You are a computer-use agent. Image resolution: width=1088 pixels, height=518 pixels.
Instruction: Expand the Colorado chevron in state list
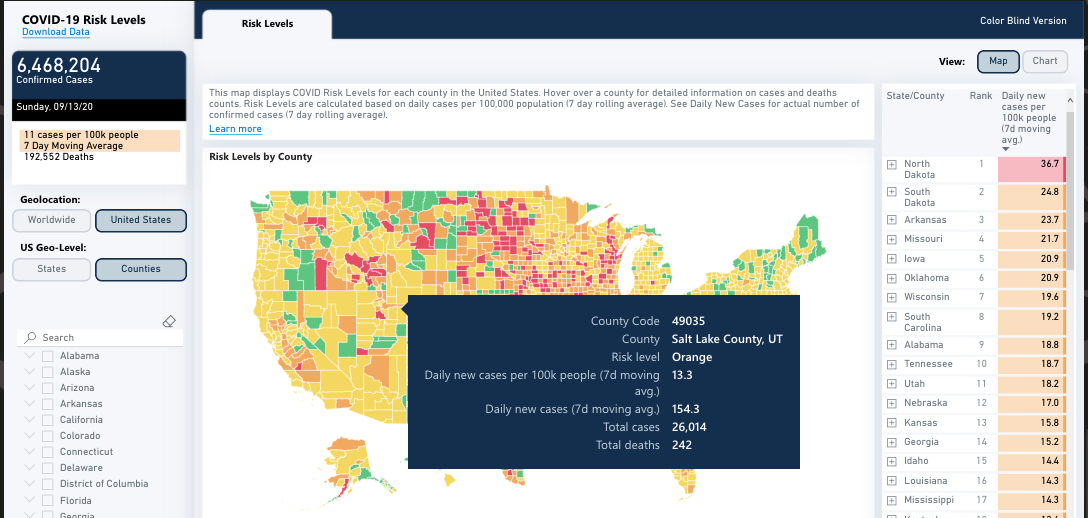coord(29,436)
